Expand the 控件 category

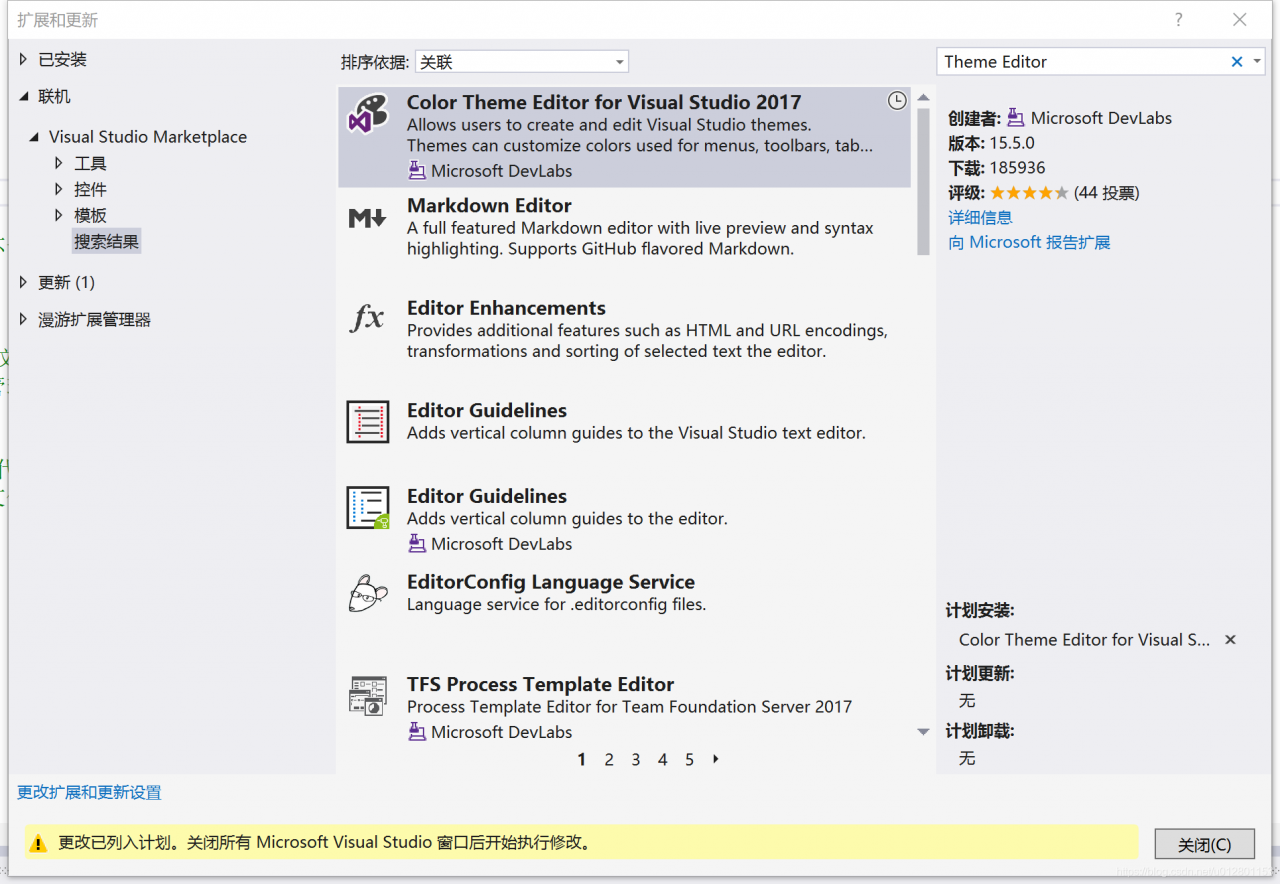[x=59, y=189]
